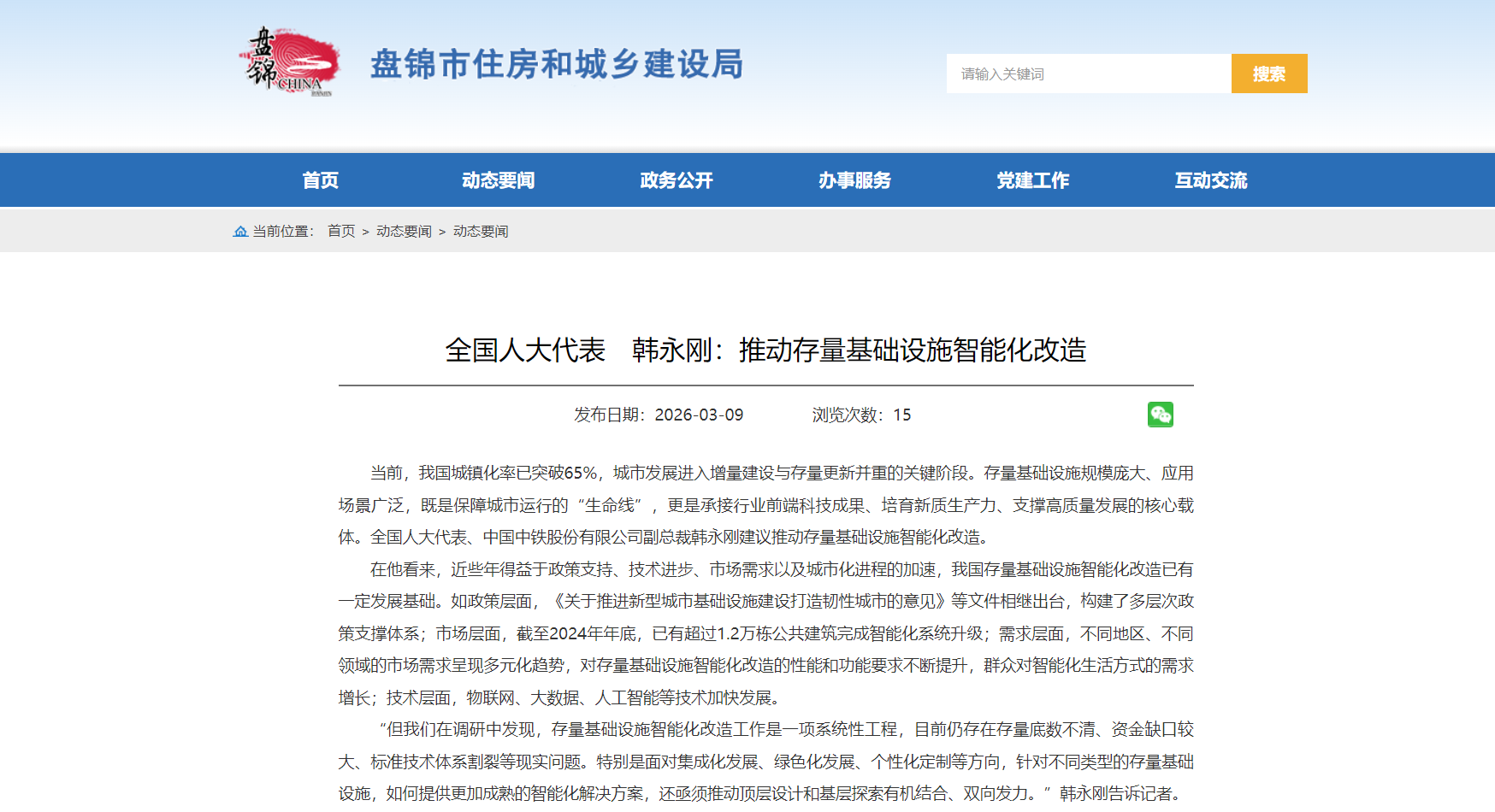Click the last 动态要闻 breadcrumb entry
Screen dimensions: 1495x812
click(x=481, y=232)
